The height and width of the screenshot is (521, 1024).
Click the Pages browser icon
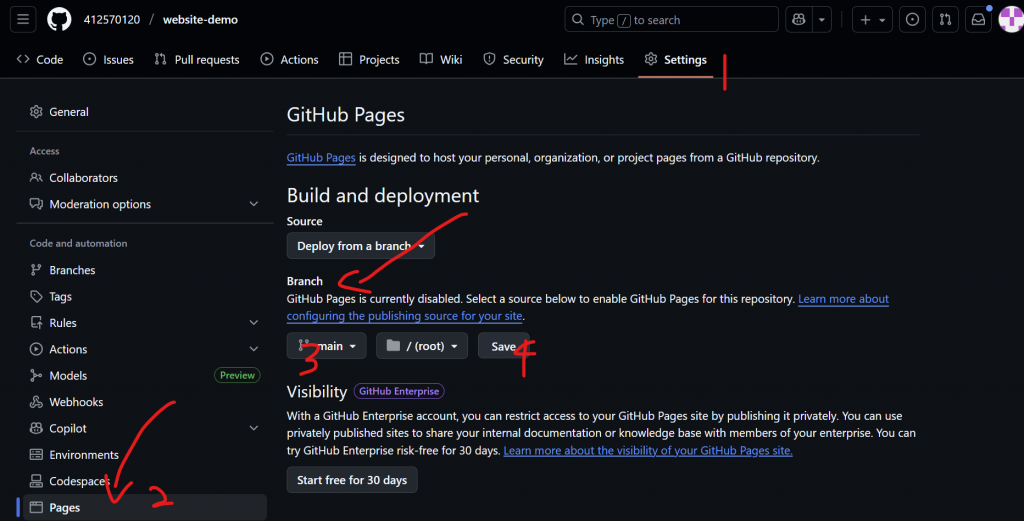pos(36,507)
